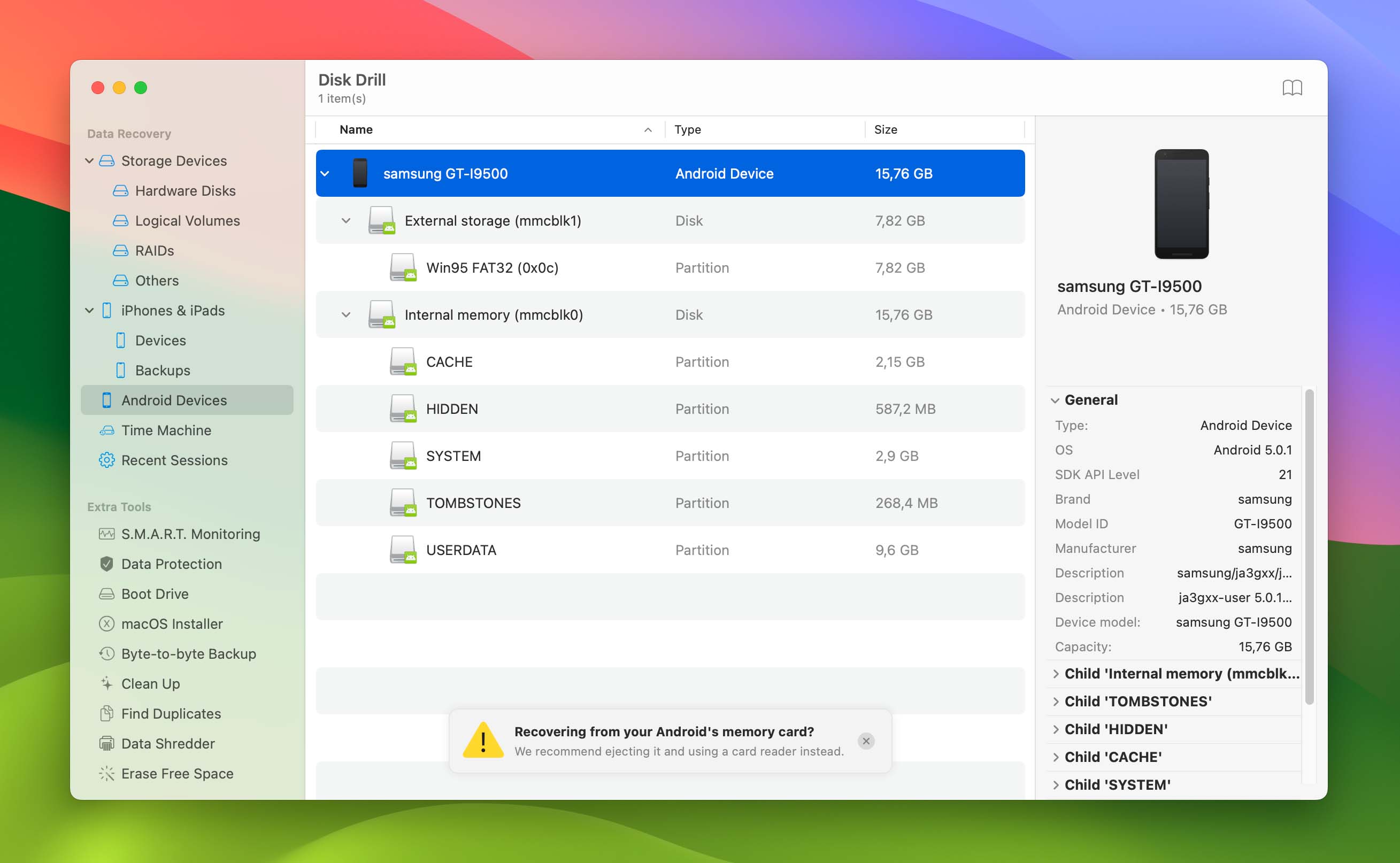1400x863 pixels.
Task: Expand Child 'SYSTEM' details
Action: (1055, 785)
